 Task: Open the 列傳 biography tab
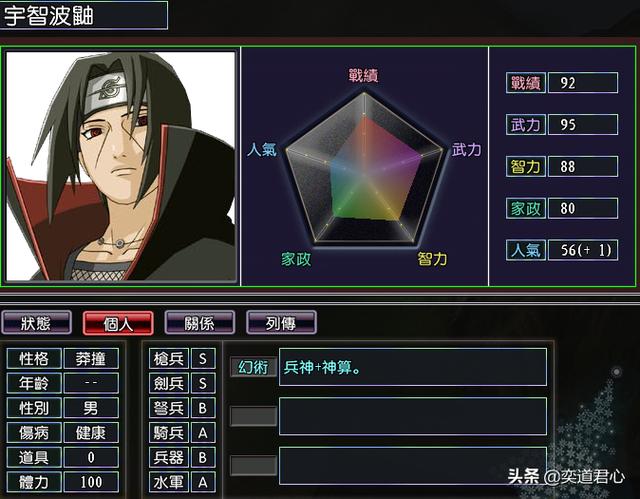point(281,323)
